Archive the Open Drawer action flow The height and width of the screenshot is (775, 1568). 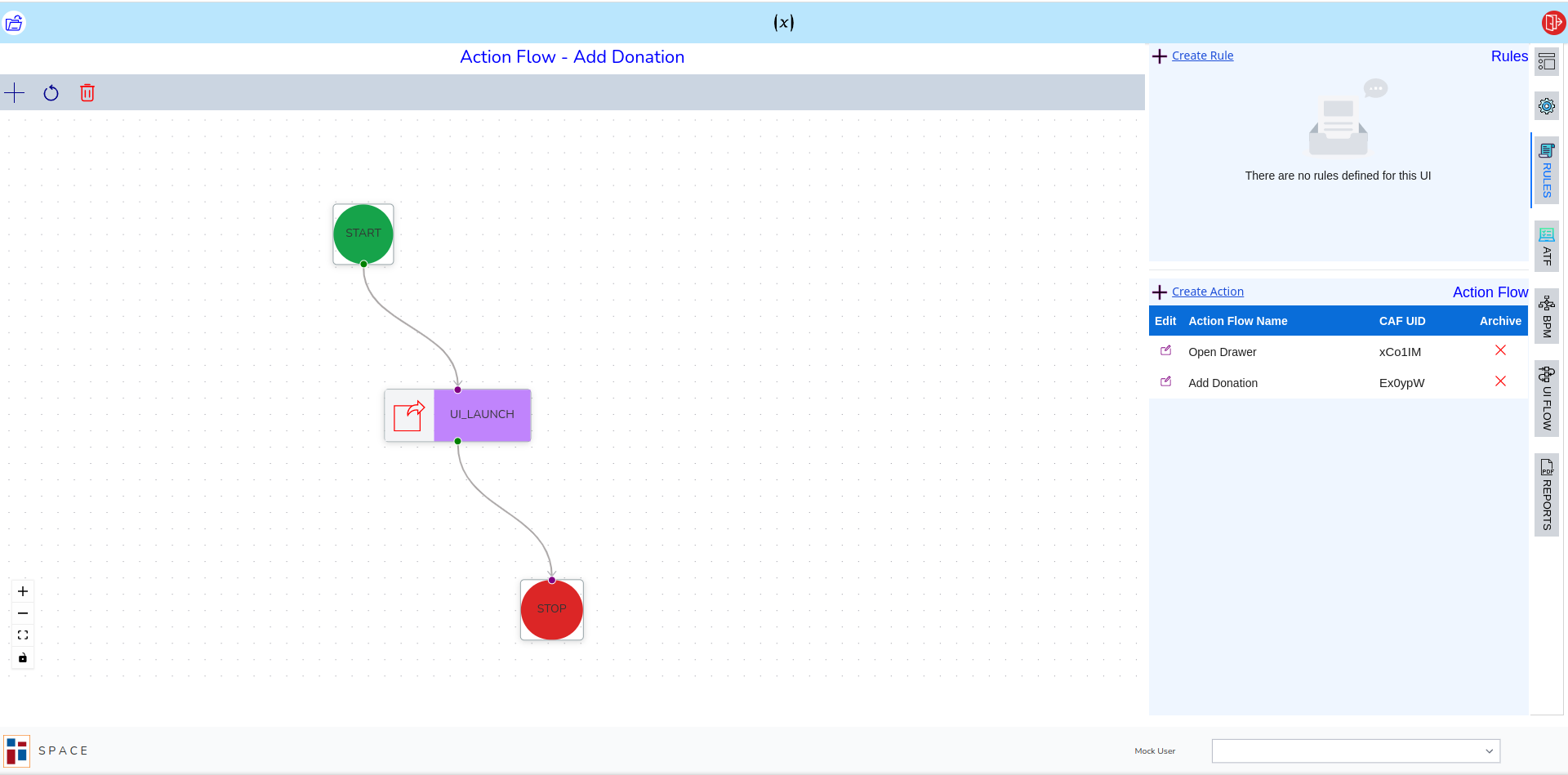(1500, 350)
